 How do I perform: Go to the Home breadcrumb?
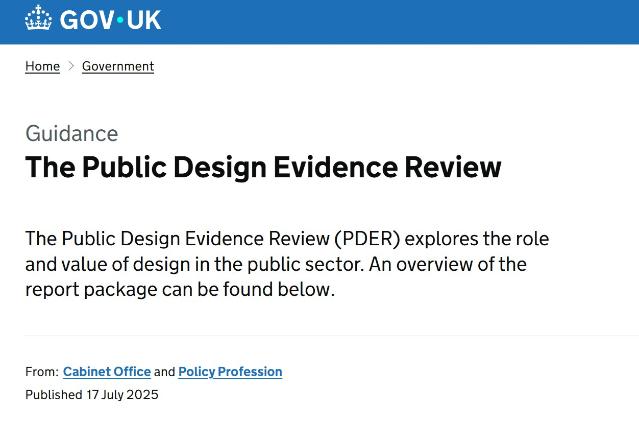pos(42,66)
